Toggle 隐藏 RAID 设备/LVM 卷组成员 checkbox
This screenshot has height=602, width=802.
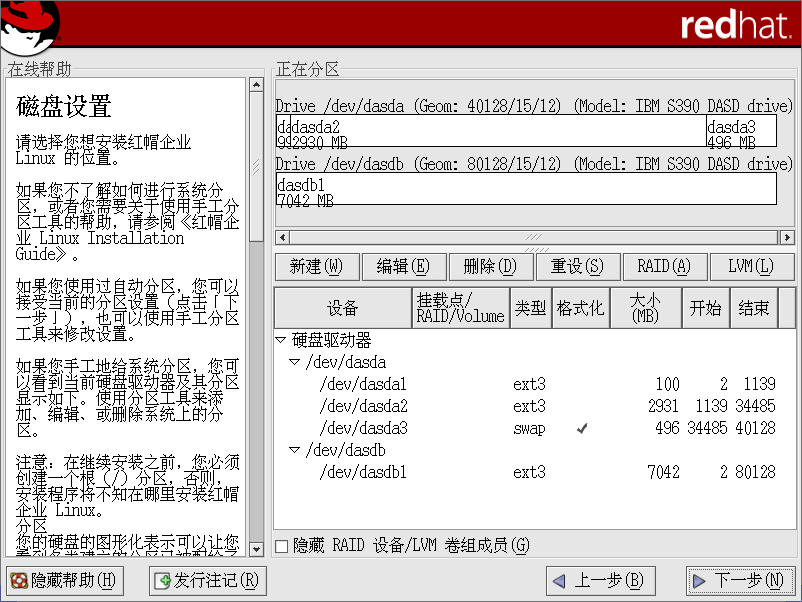(x=281, y=546)
